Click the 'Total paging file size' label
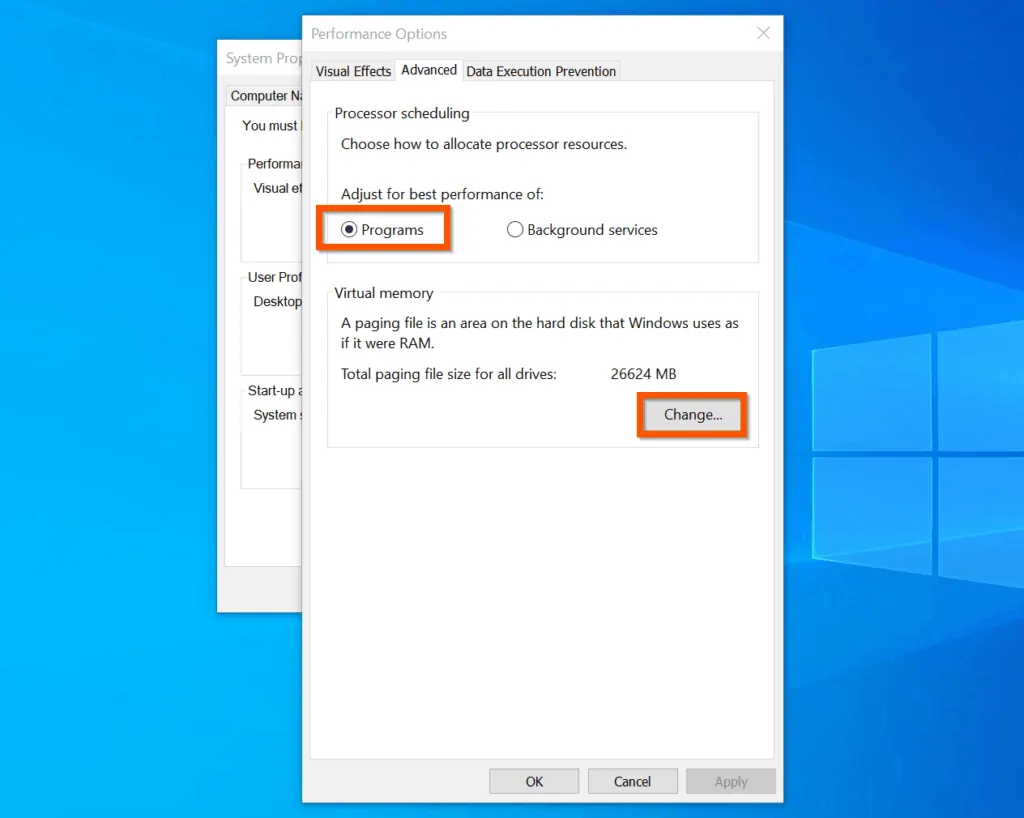Viewport: 1024px width, 818px height. coord(448,374)
